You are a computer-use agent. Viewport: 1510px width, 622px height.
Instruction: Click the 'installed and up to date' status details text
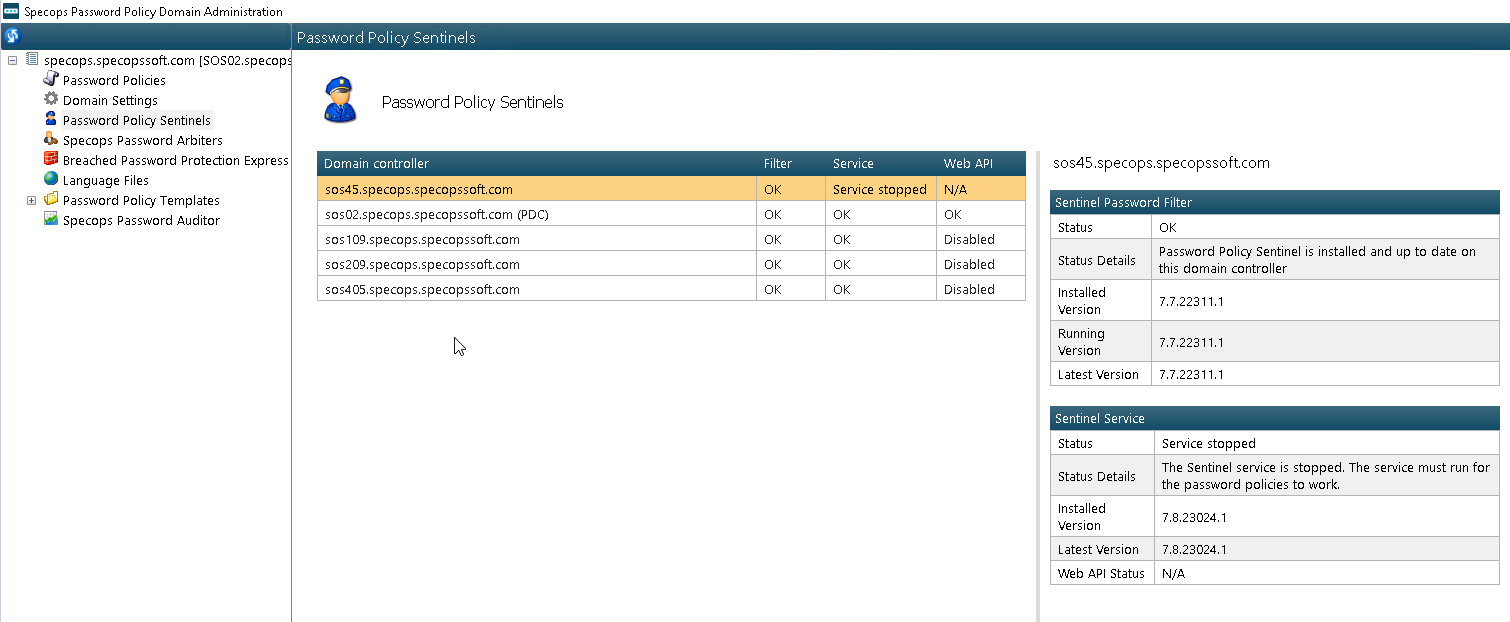pyautogui.click(x=1317, y=260)
